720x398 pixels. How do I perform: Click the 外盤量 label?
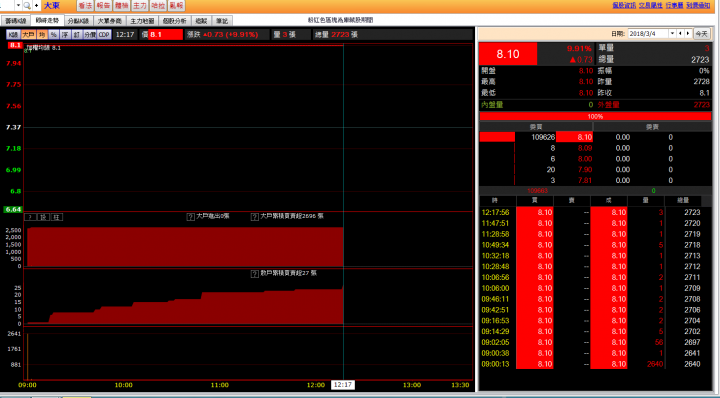(x=608, y=105)
